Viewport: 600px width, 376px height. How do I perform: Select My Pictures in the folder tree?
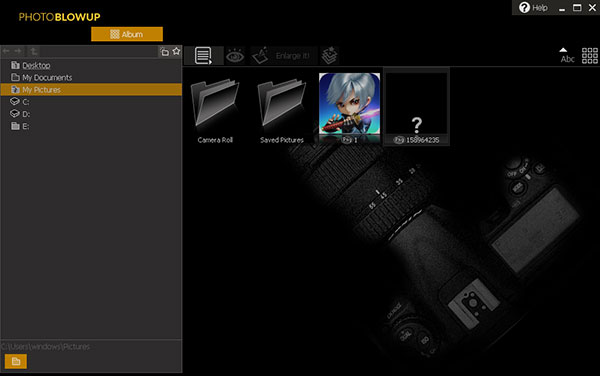tap(91, 90)
